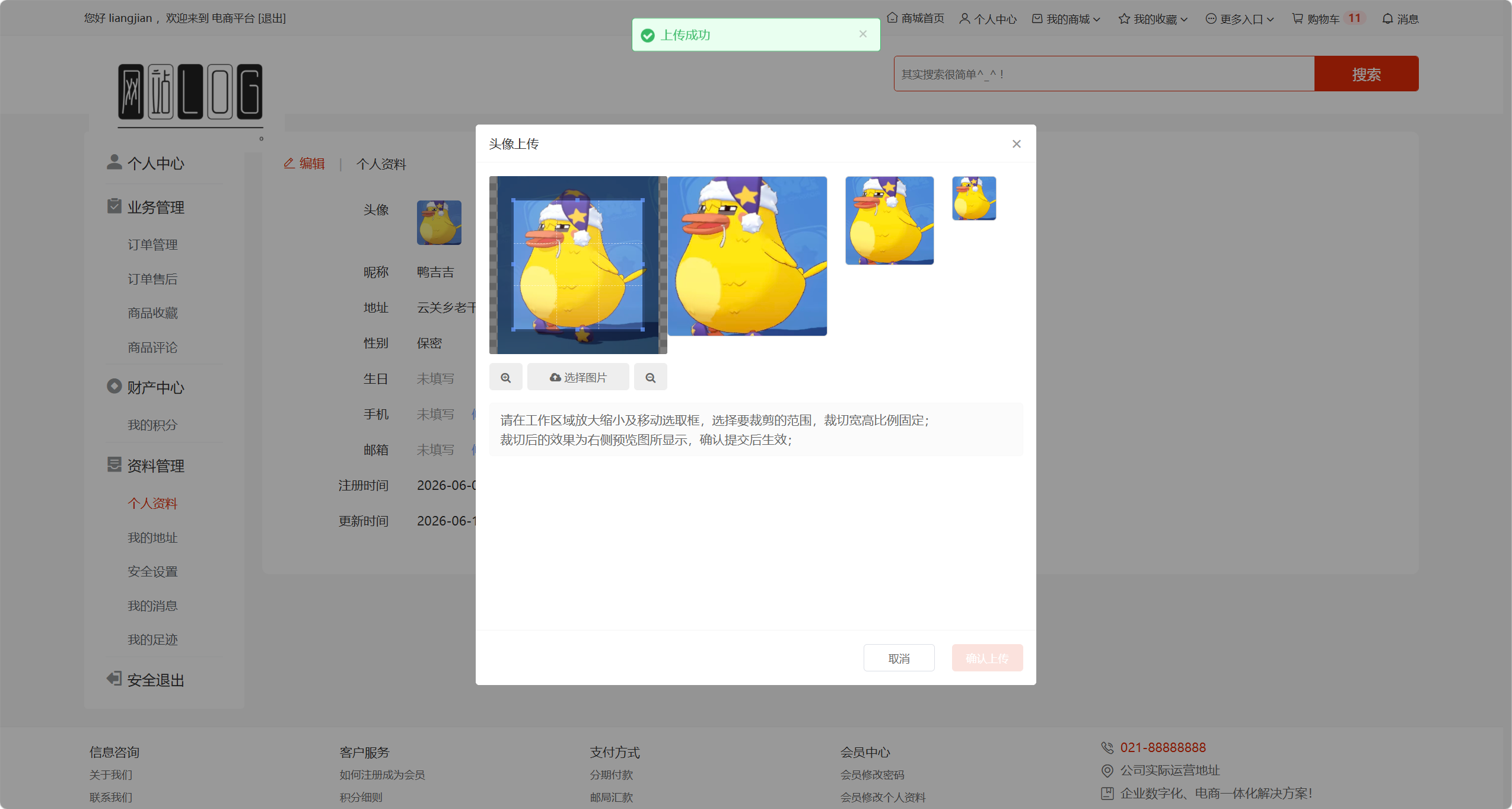1512x809 pixels.
Task: Click the 个人资料 heading beside 编辑
Action: pyautogui.click(x=381, y=164)
